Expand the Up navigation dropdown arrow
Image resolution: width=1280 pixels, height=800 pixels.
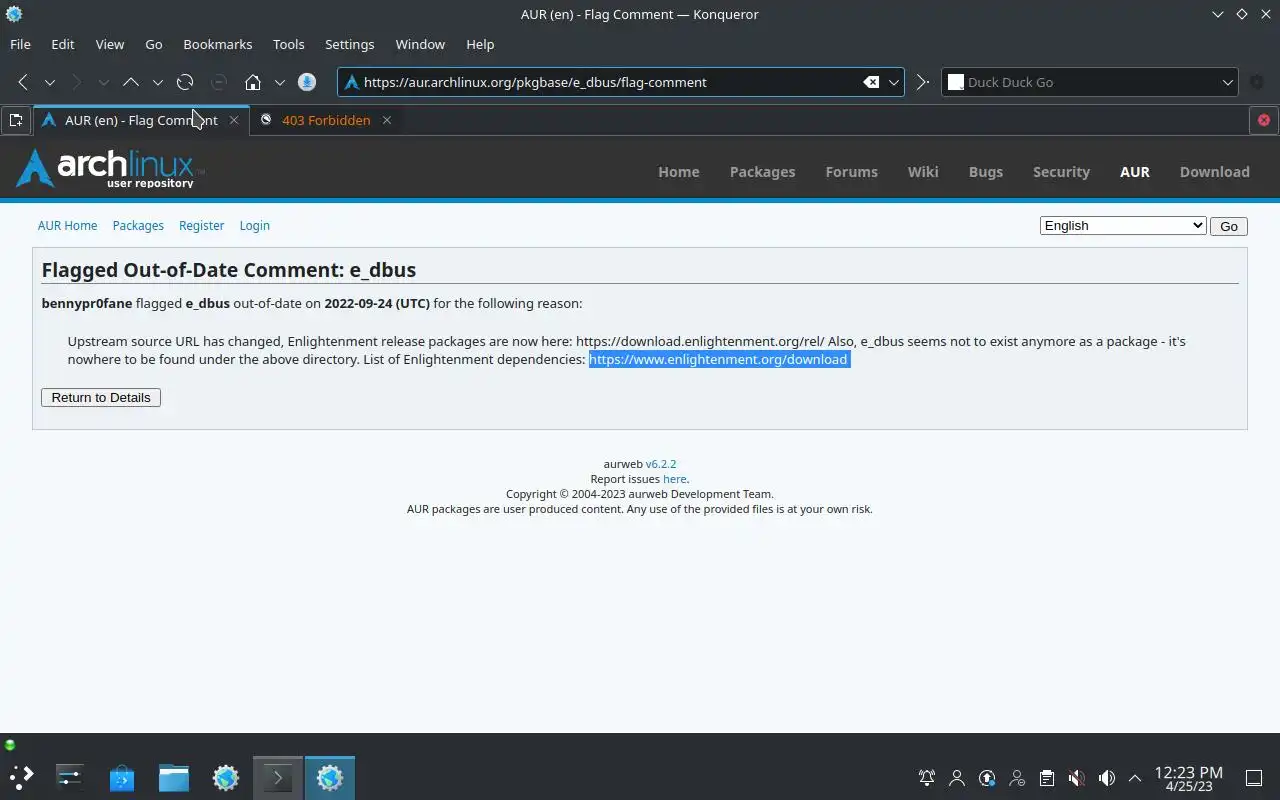coord(157,82)
